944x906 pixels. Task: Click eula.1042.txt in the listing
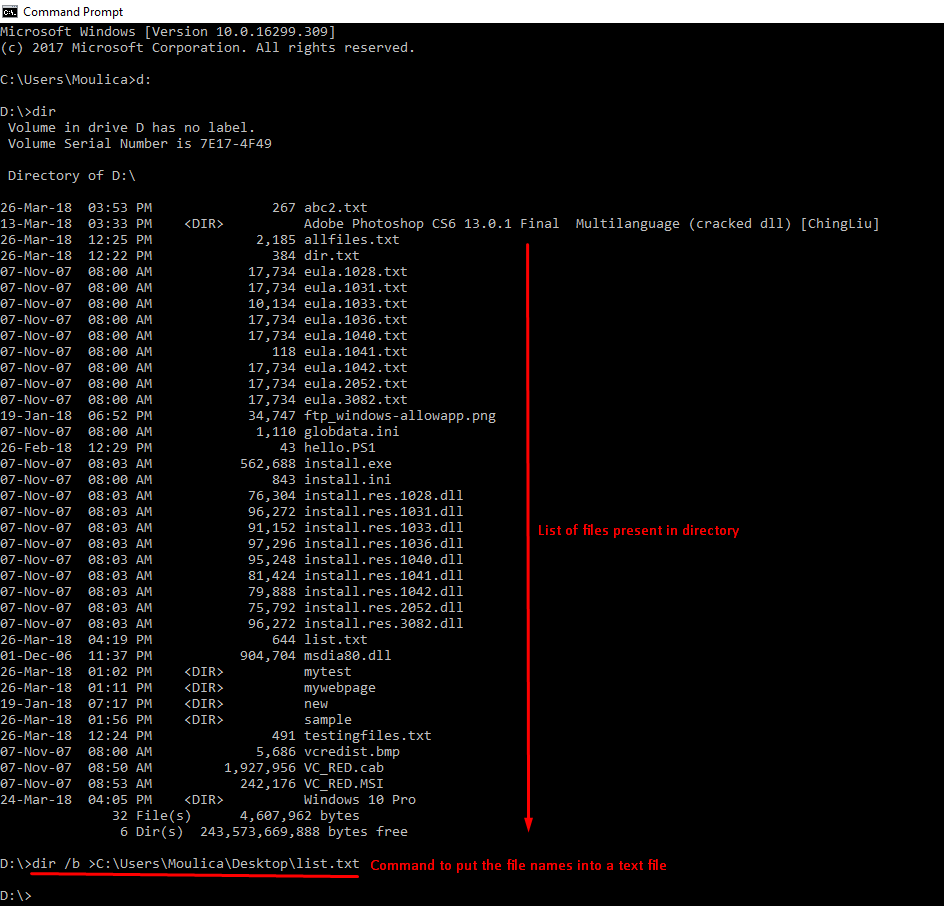[355, 367]
